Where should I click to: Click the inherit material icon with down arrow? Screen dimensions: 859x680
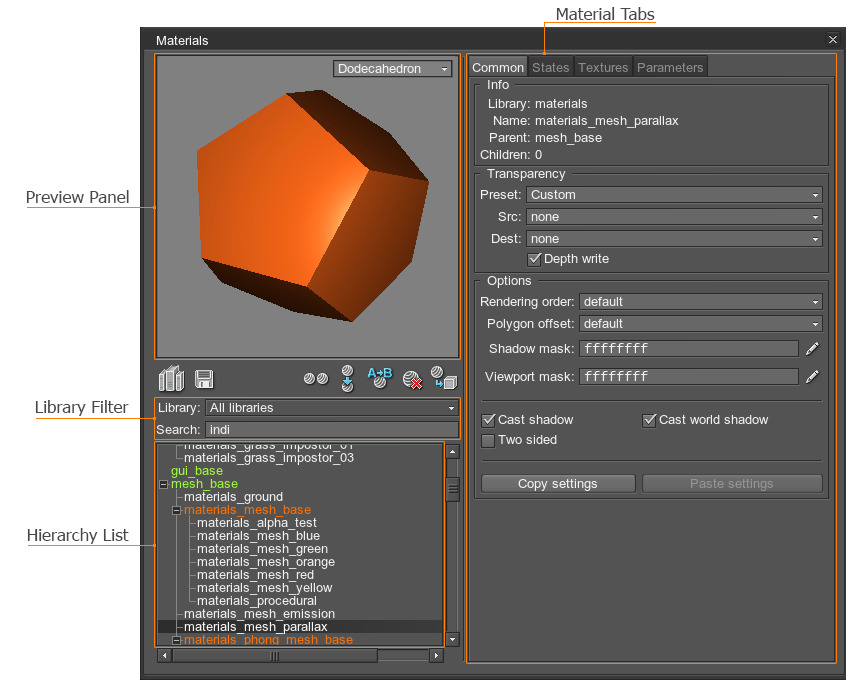click(x=347, y=379)
